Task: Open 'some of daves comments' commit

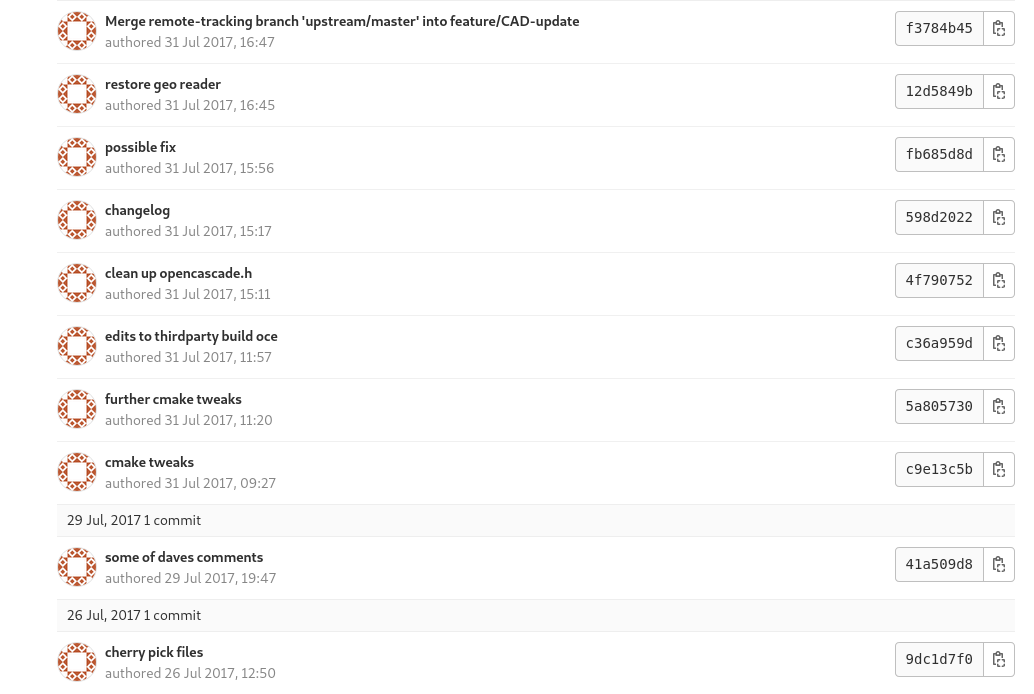Action: 184,558
